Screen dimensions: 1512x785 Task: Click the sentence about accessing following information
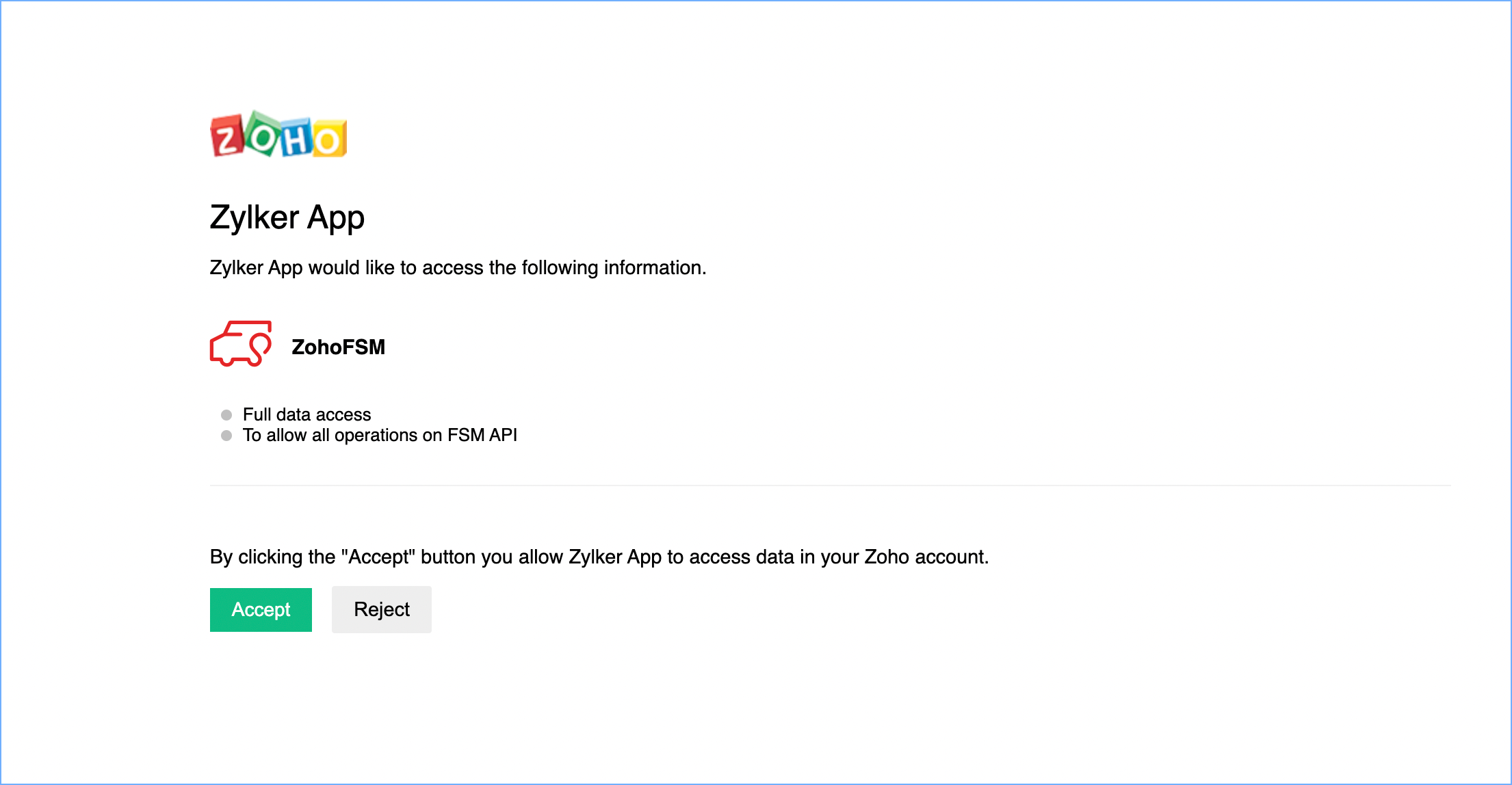click(x=458, y=268)
